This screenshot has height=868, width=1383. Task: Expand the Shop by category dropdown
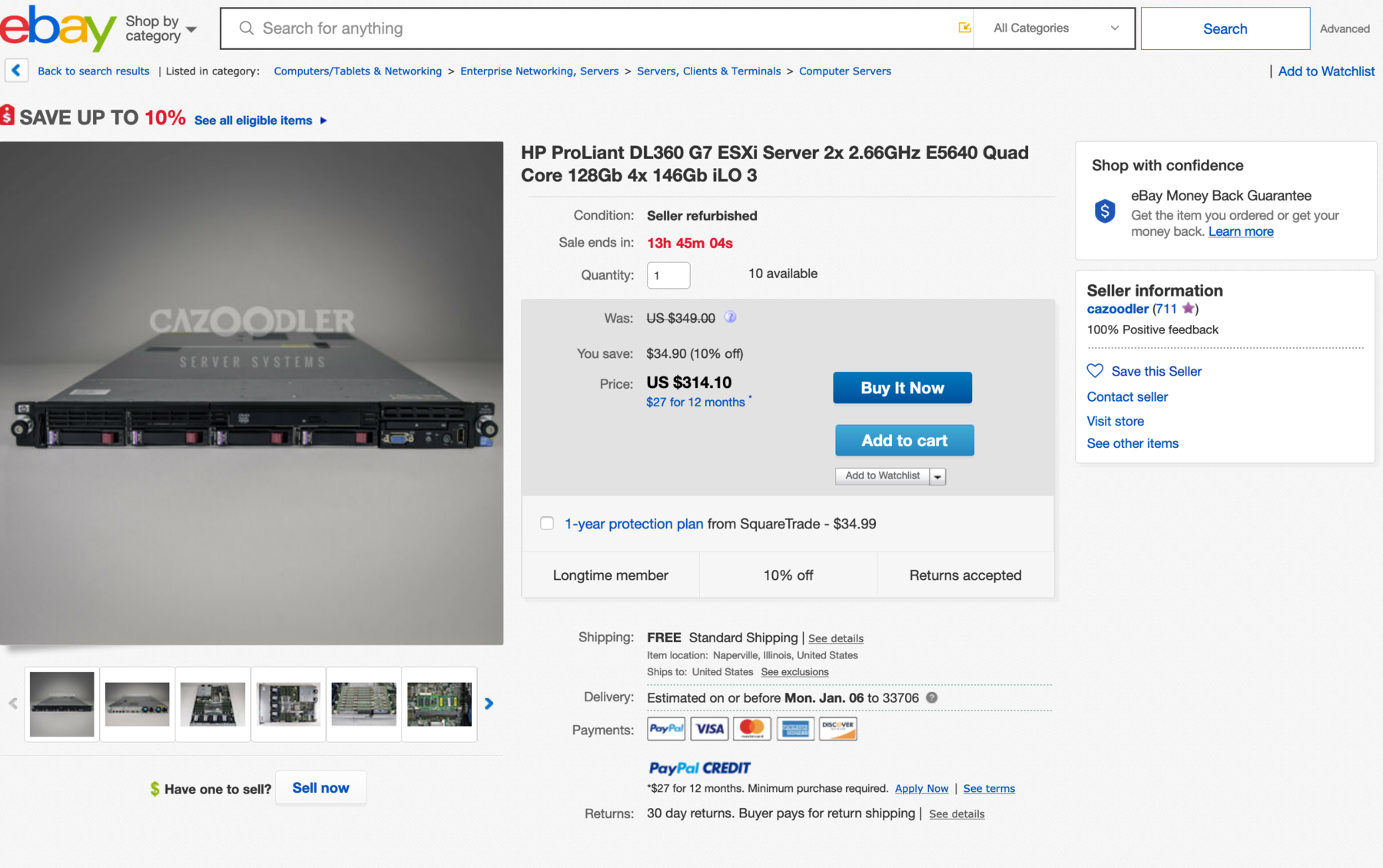161,28
